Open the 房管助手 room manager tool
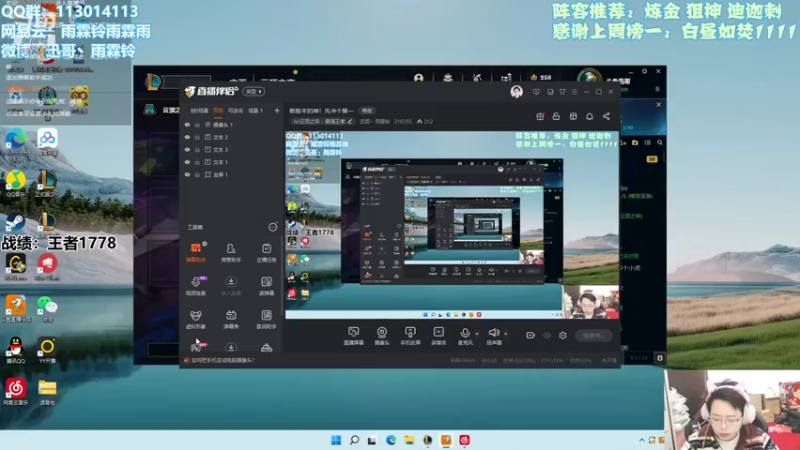Image resolution: width=800 pixels, height=450 pixels. (231, 252)
